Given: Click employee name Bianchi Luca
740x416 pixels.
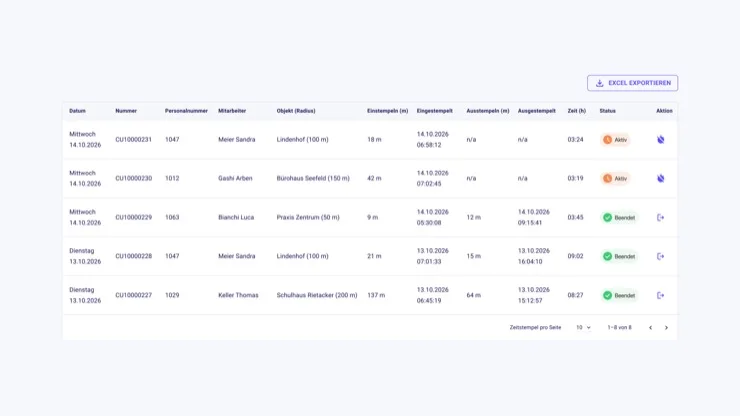Looking at the screenshot, I should [236, 218].
